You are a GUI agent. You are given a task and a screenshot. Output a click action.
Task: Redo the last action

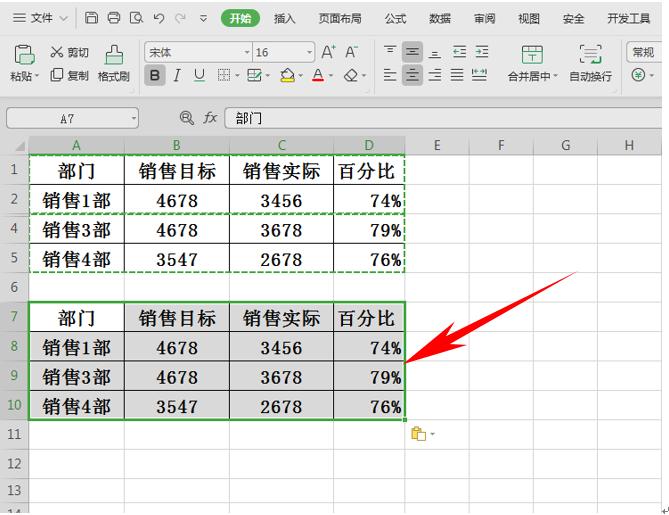tap(180, 18)
